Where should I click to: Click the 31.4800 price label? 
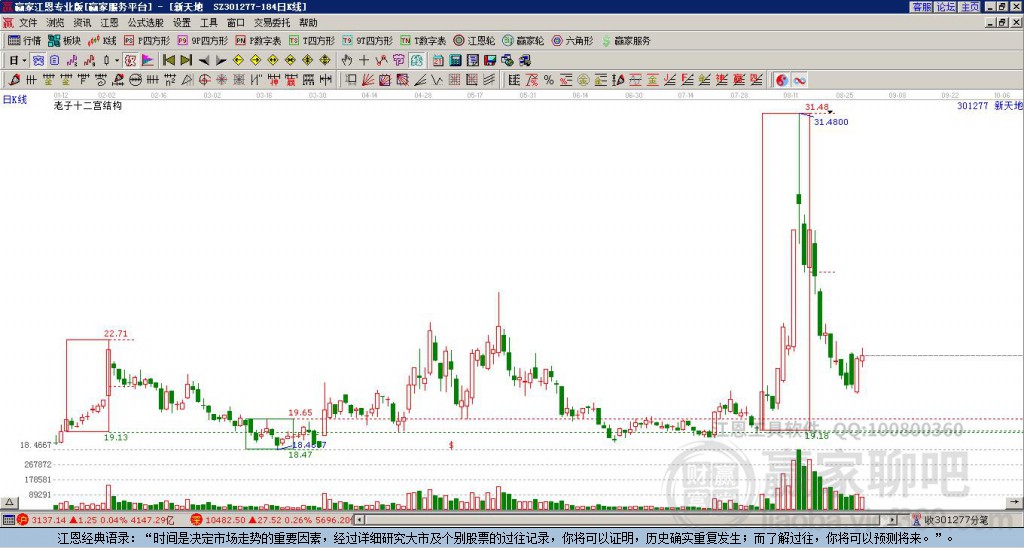pos(831,122)
